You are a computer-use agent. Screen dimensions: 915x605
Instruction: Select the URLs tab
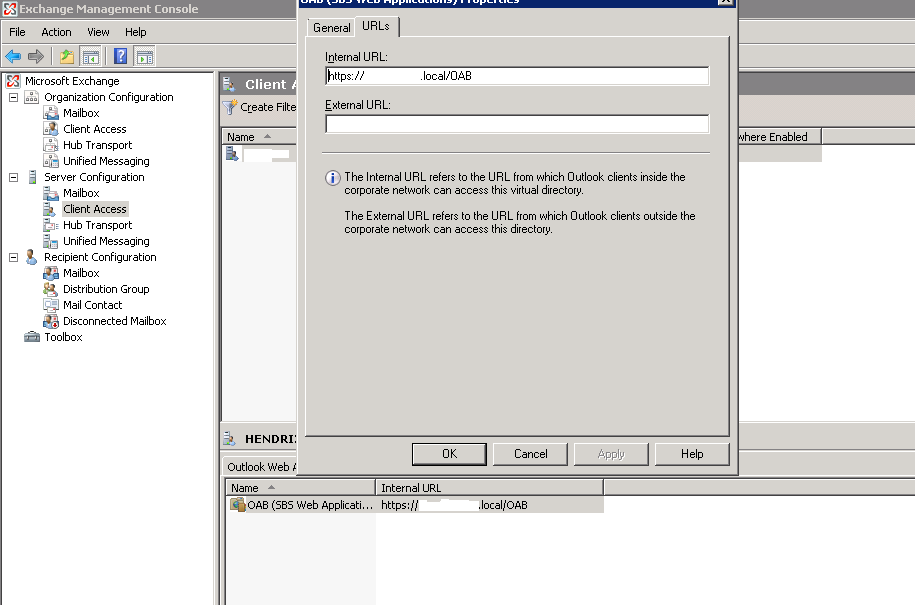[376, 26]
